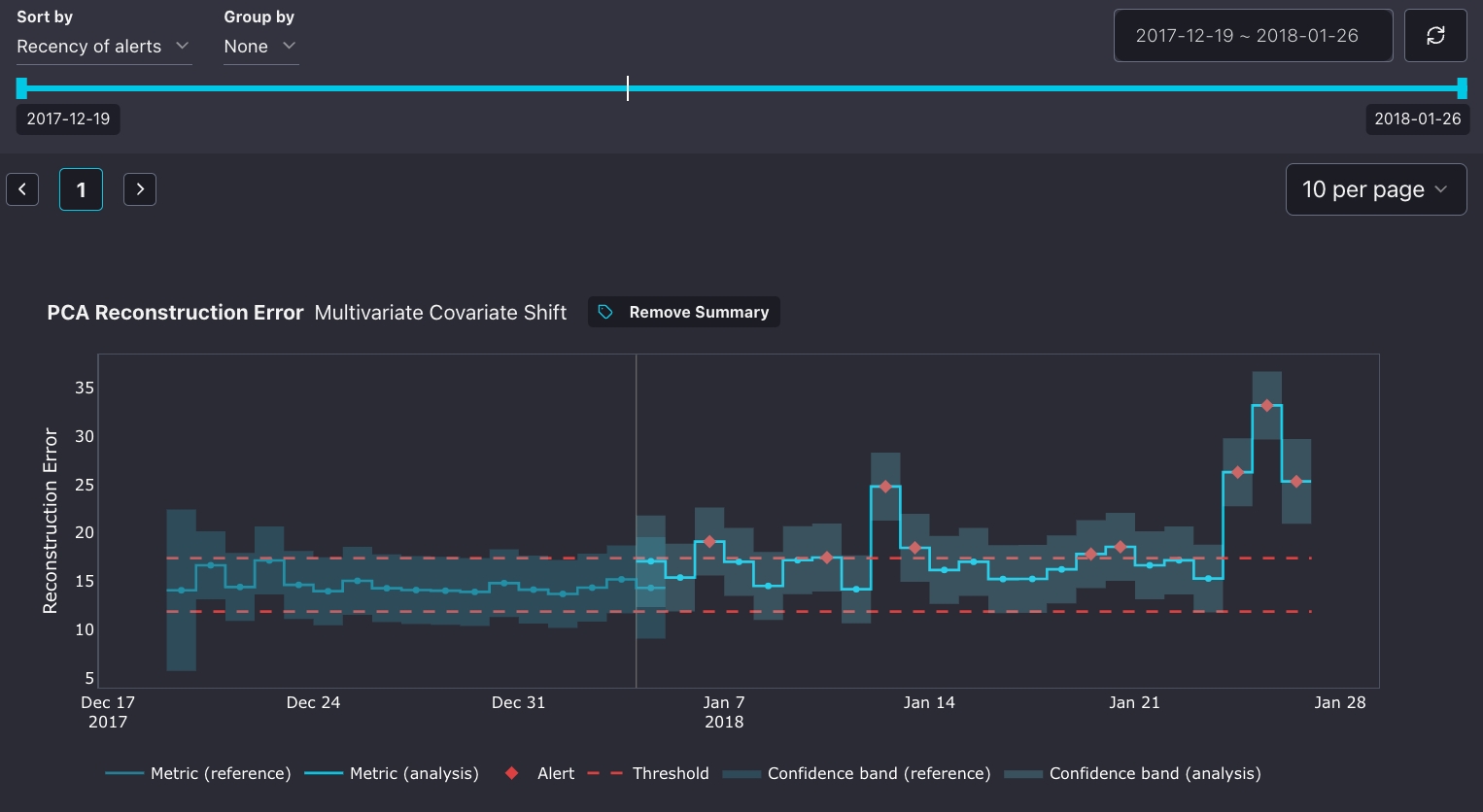The image size is (1483, 812).
Task: Click the left handle of date range slider
Action: pos(21,88)
